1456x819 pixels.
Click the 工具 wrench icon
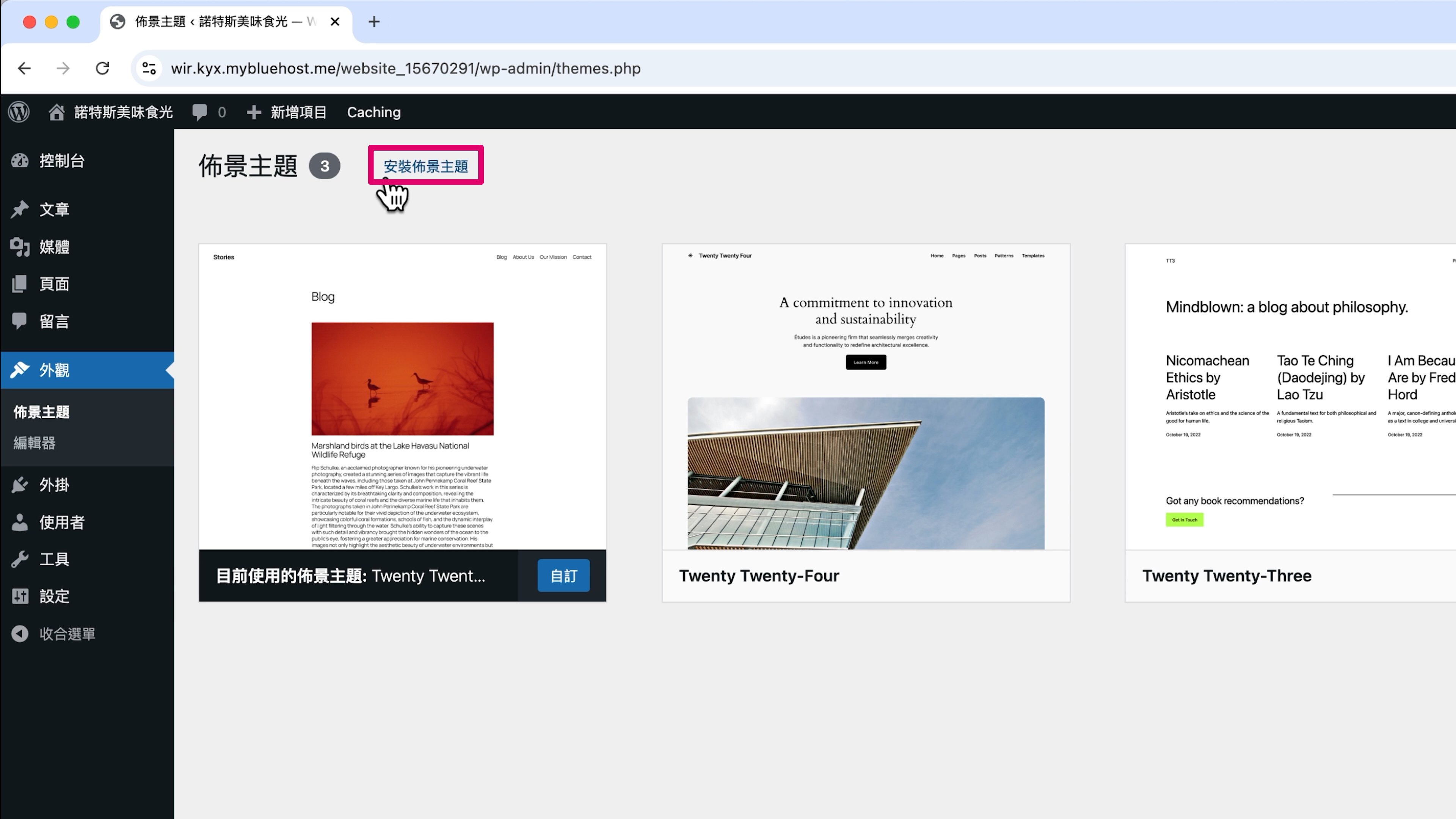coord(20,559)
